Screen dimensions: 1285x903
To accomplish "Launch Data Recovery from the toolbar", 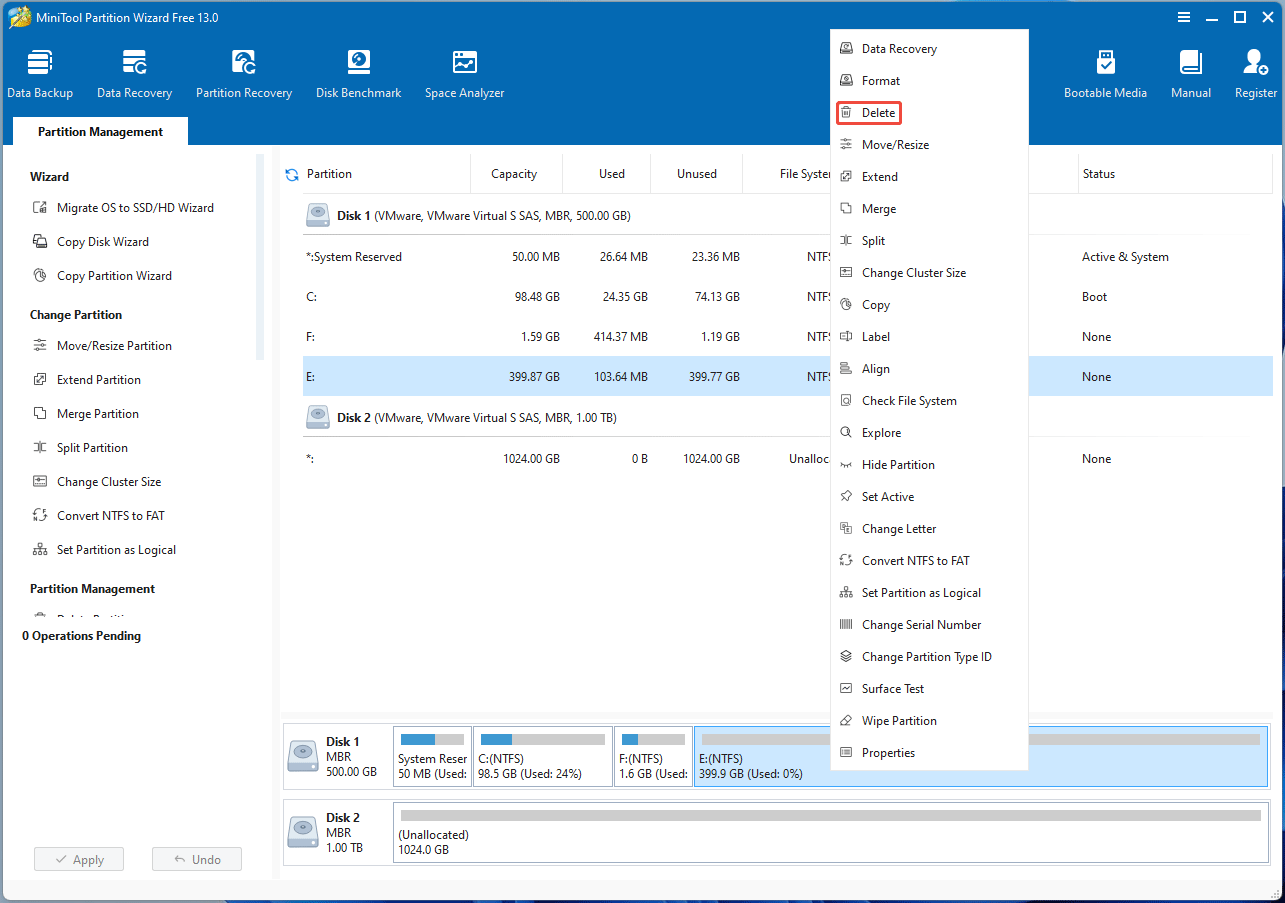I will click(134, 75).
